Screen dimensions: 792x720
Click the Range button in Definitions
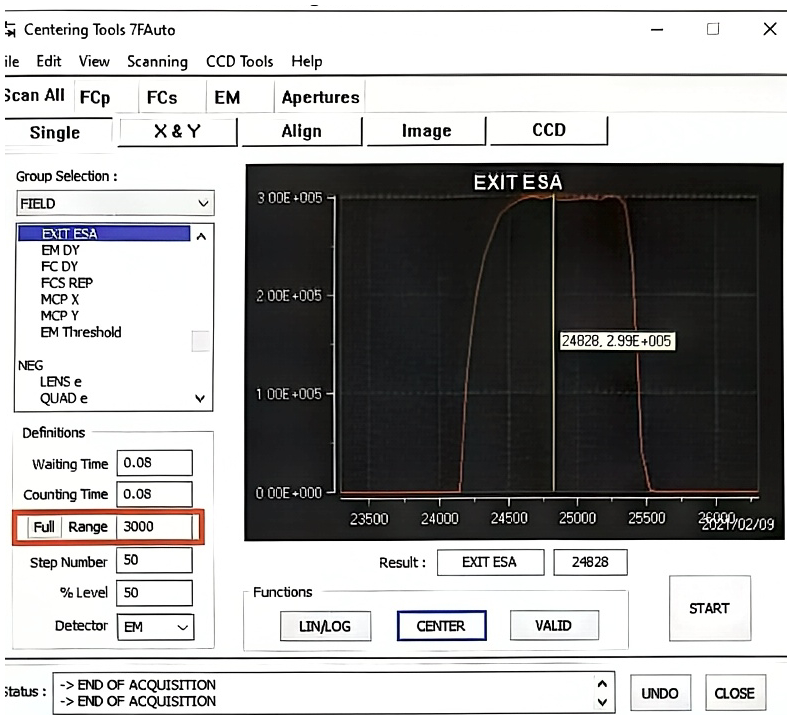click(x=88, y=526)
